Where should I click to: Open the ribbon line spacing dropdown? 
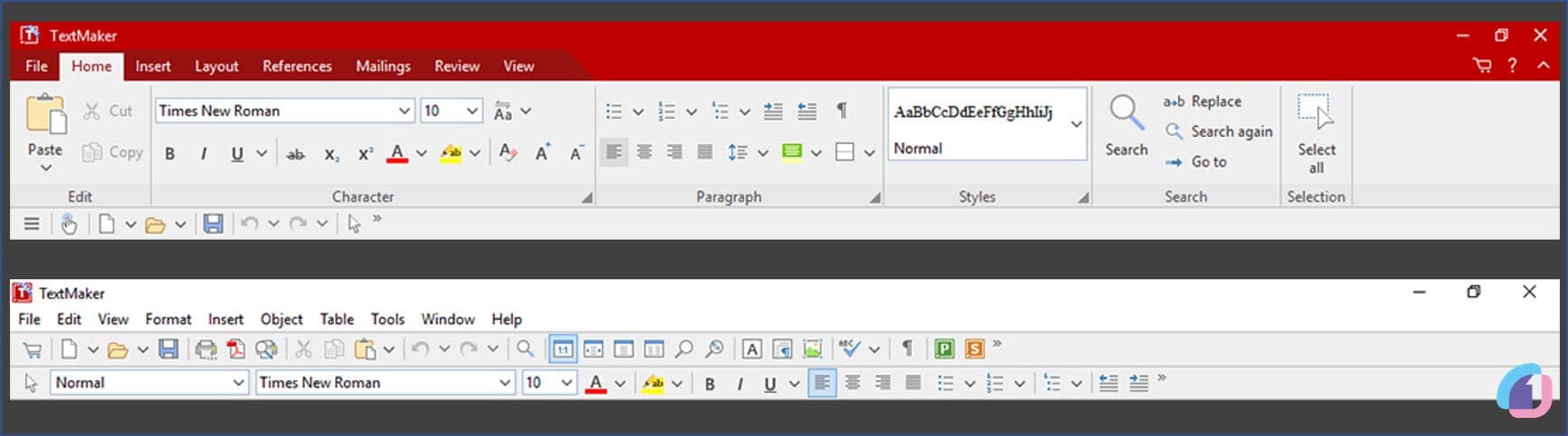click(x=763, y=153)
